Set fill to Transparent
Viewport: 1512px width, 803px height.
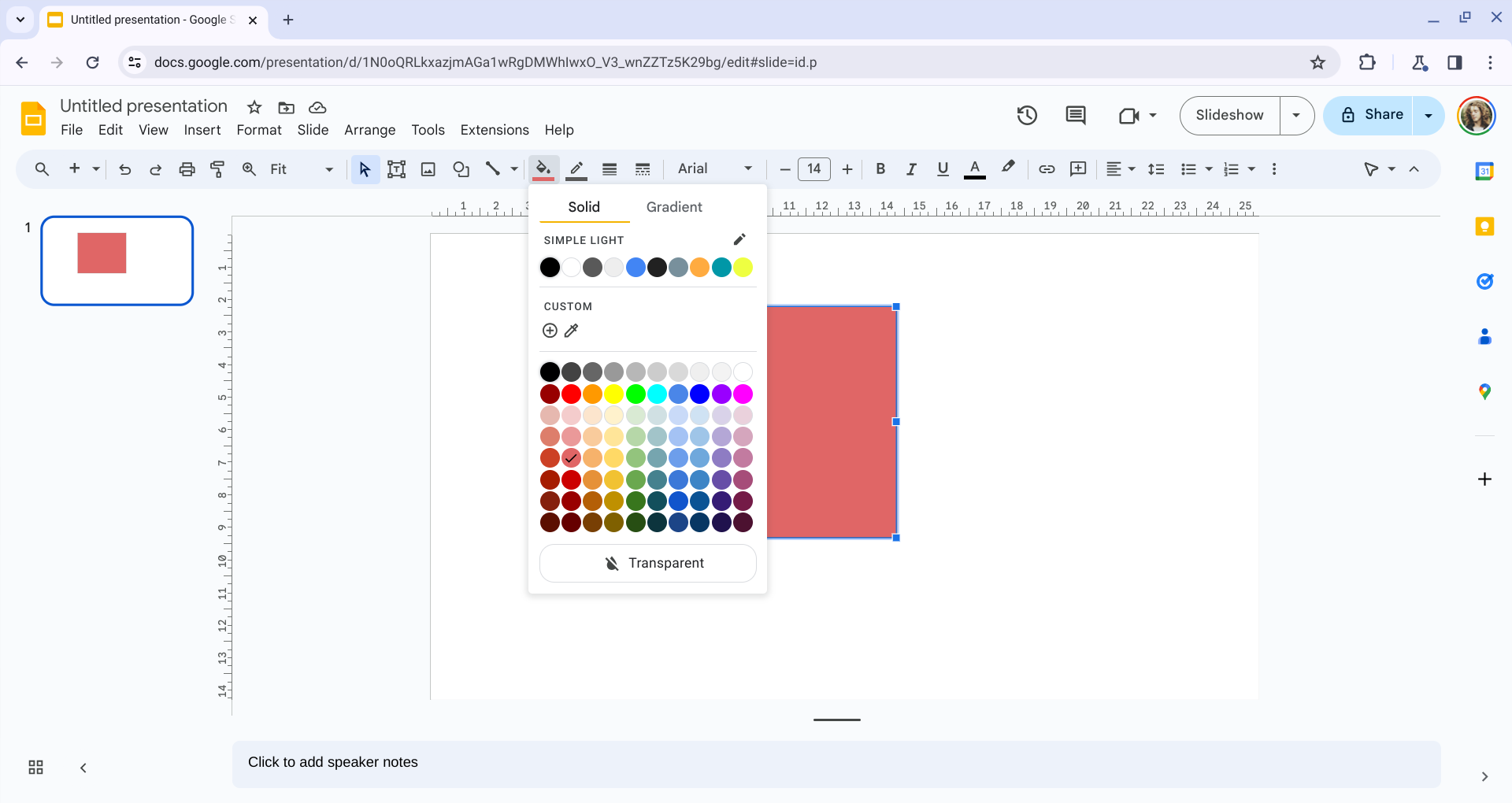pyautogui.click(x=648, y=563)
